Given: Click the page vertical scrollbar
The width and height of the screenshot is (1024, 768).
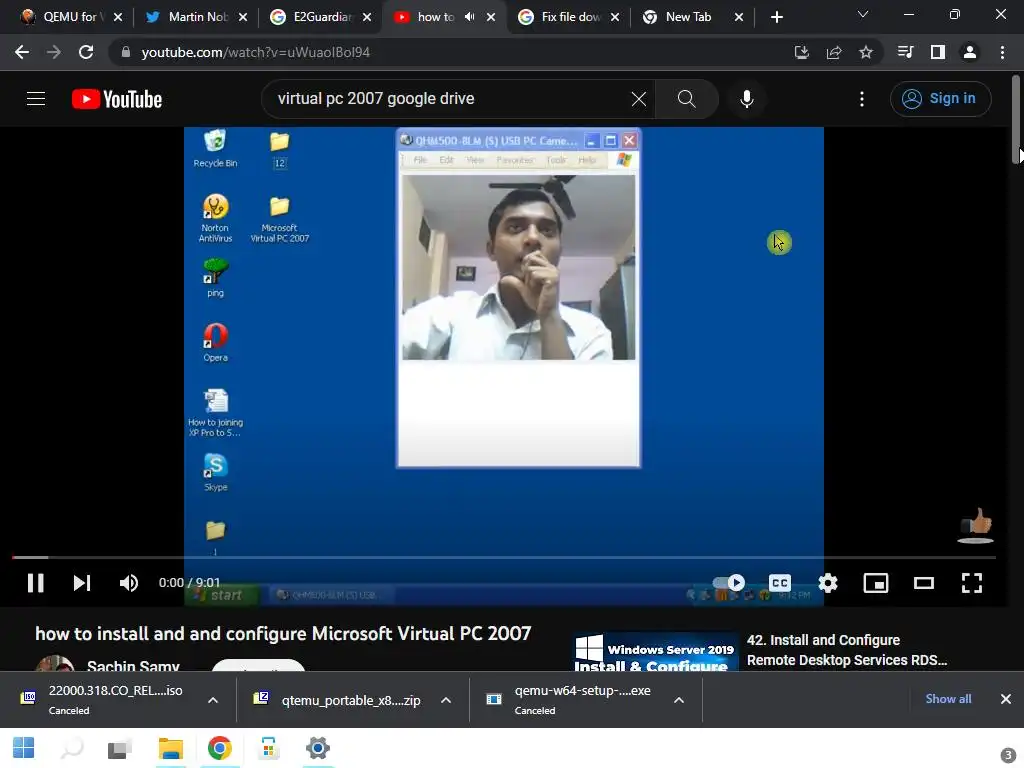Looking at the screenshot, I should (x=1016, y=120).
